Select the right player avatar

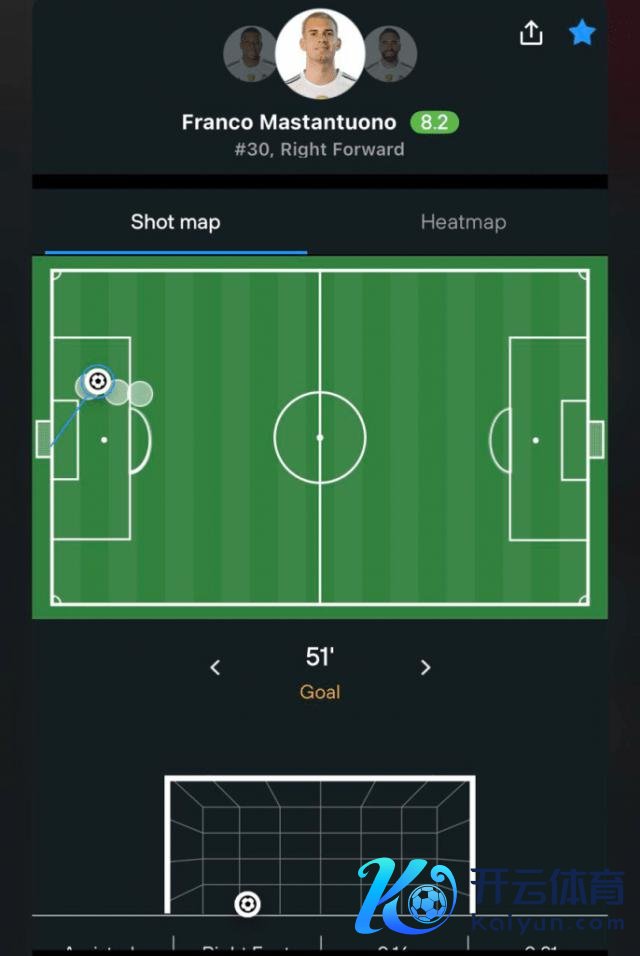tap(390, 53)
